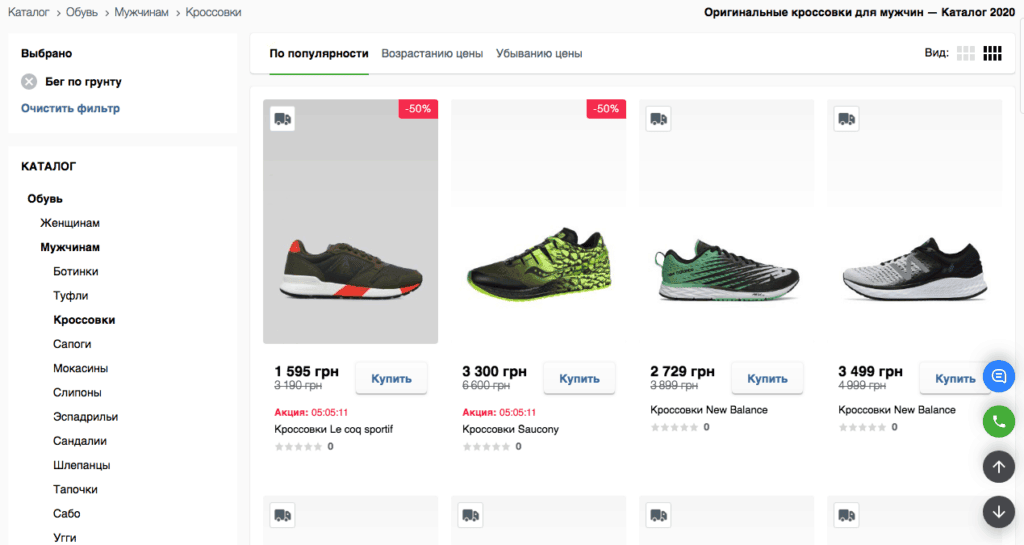Open 'Угги' subcategory

(x=65, y=538)
